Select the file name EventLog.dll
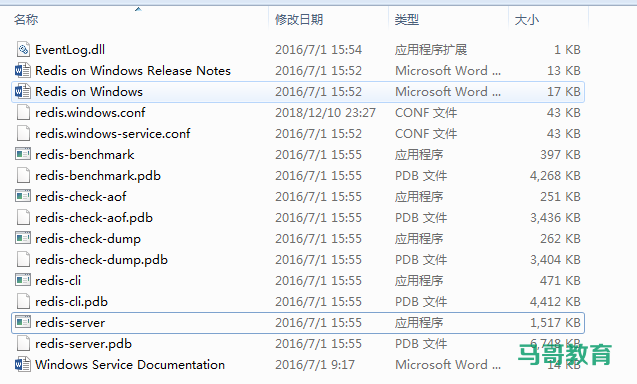637x384 pixels. (x=70, y=50)
